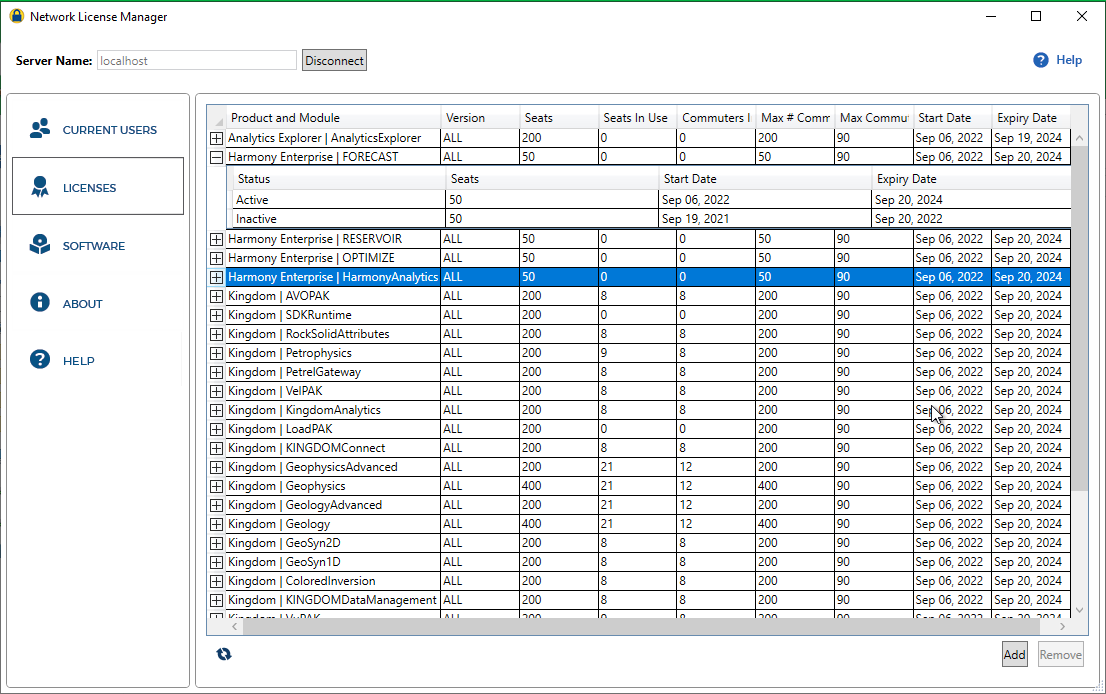Viewport: 1106px width, 694px height.
Task: Sort by main Expiry Date column header
Action: [1031, 118]
